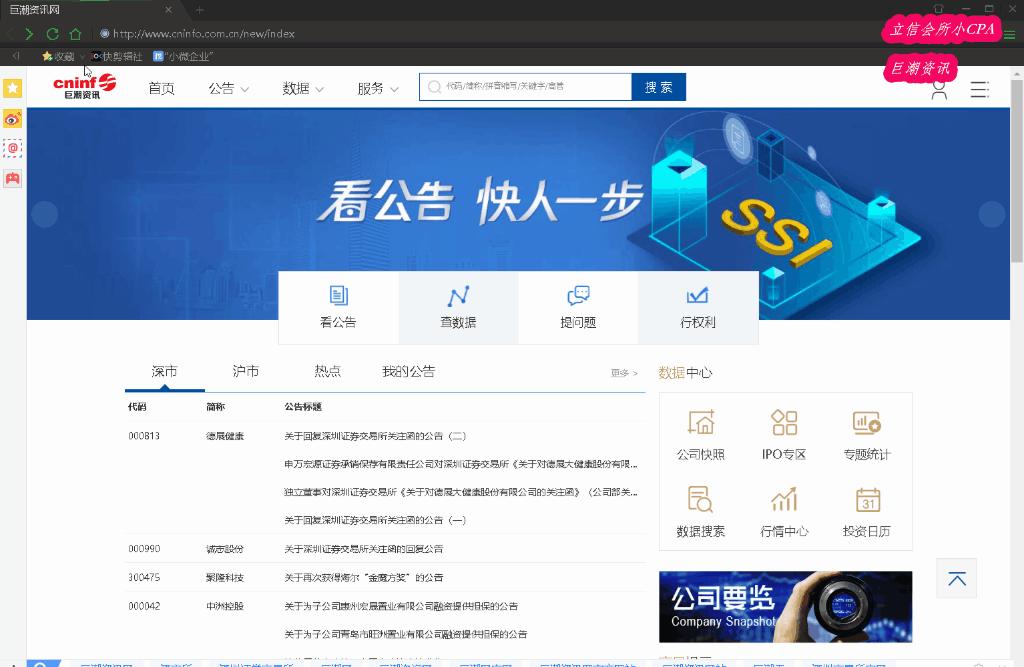1024x667 pixels.
Task: Select the IPO专区 icon in data center
Action: coord(784,432)
